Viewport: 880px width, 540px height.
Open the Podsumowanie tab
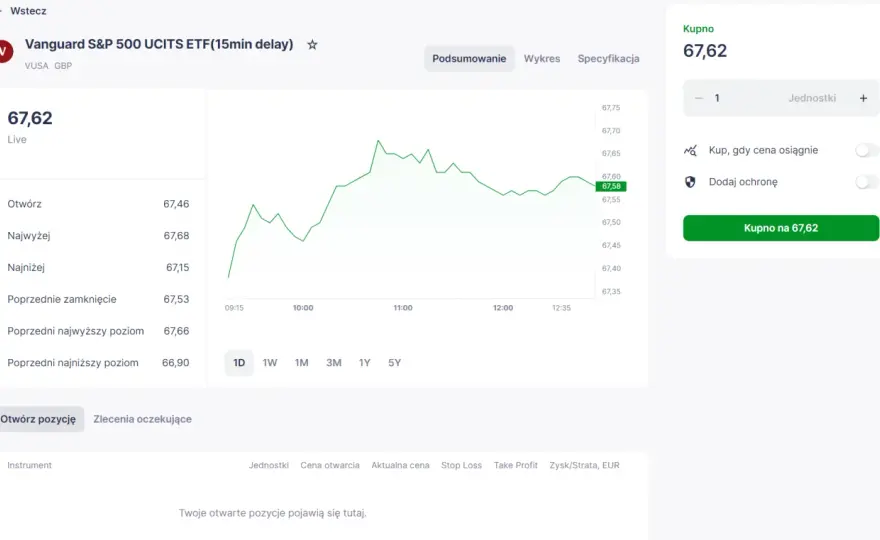point(469,58)
